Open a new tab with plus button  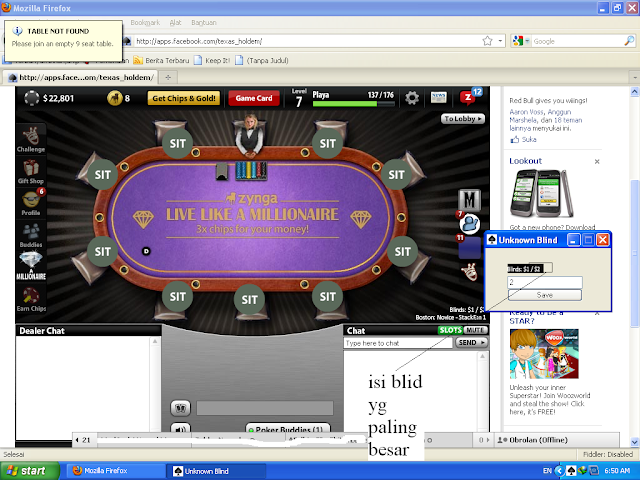(168, 77)
